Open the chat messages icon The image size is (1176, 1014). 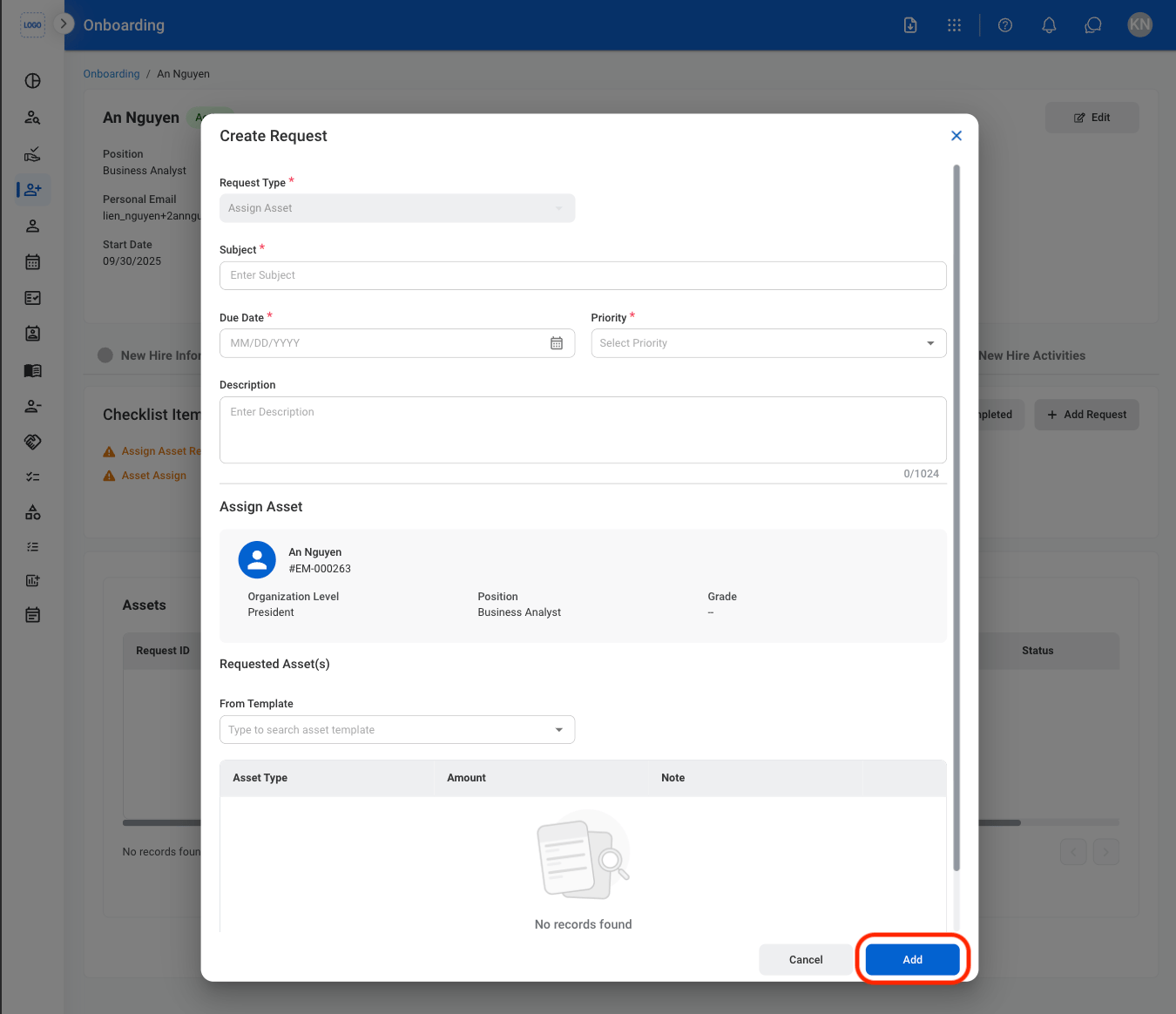point(1093,25)
